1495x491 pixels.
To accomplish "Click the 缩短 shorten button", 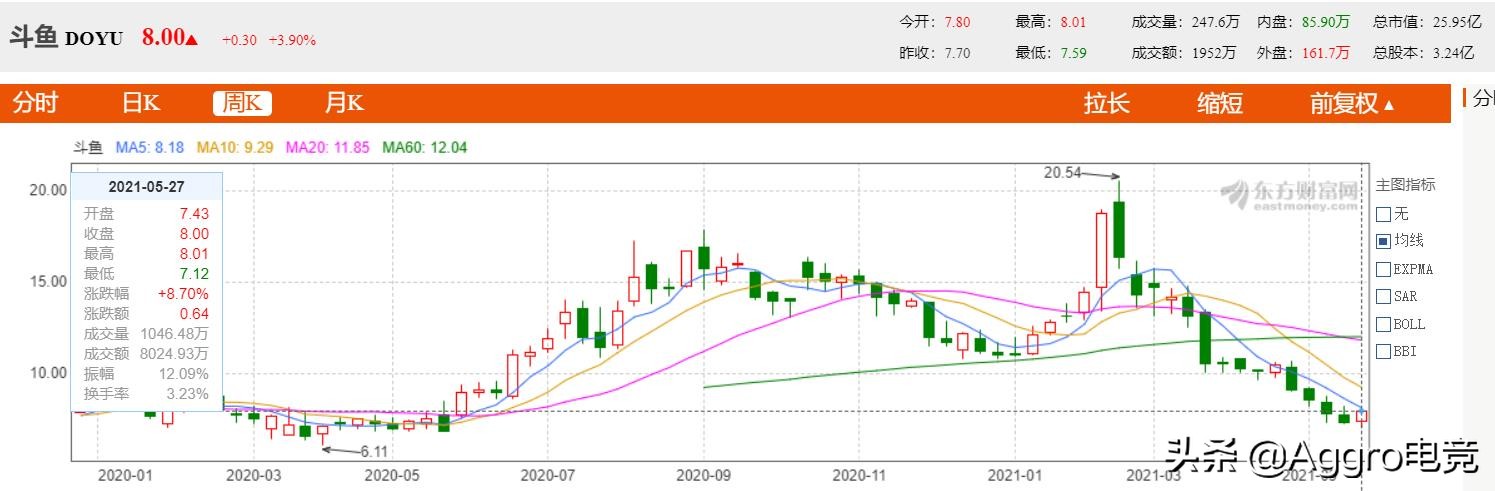I will coord(1220,103).
